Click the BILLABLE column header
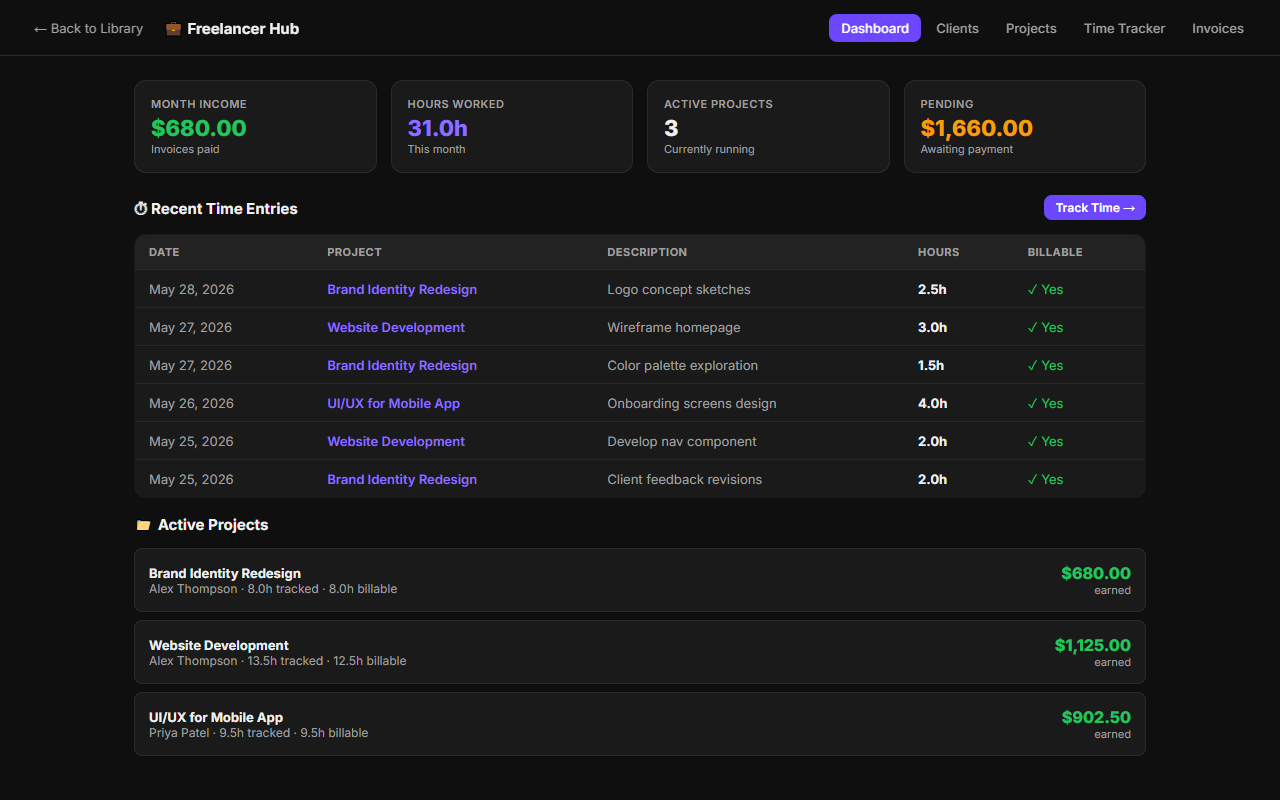This screenshot has height=800, width=1280. (x=1055, y=252)
